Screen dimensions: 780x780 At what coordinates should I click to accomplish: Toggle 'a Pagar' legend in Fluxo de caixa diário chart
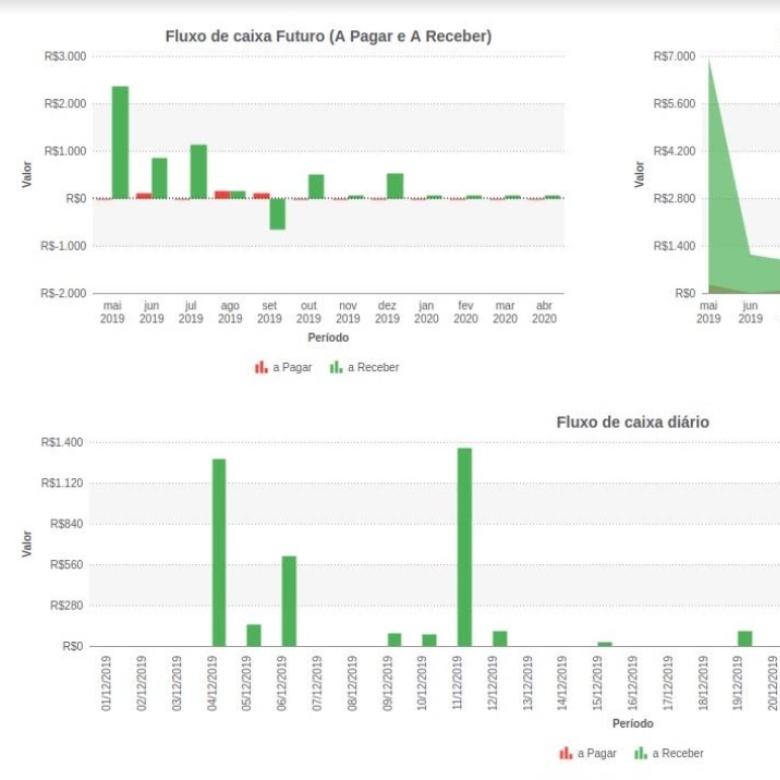coord(587,754)
